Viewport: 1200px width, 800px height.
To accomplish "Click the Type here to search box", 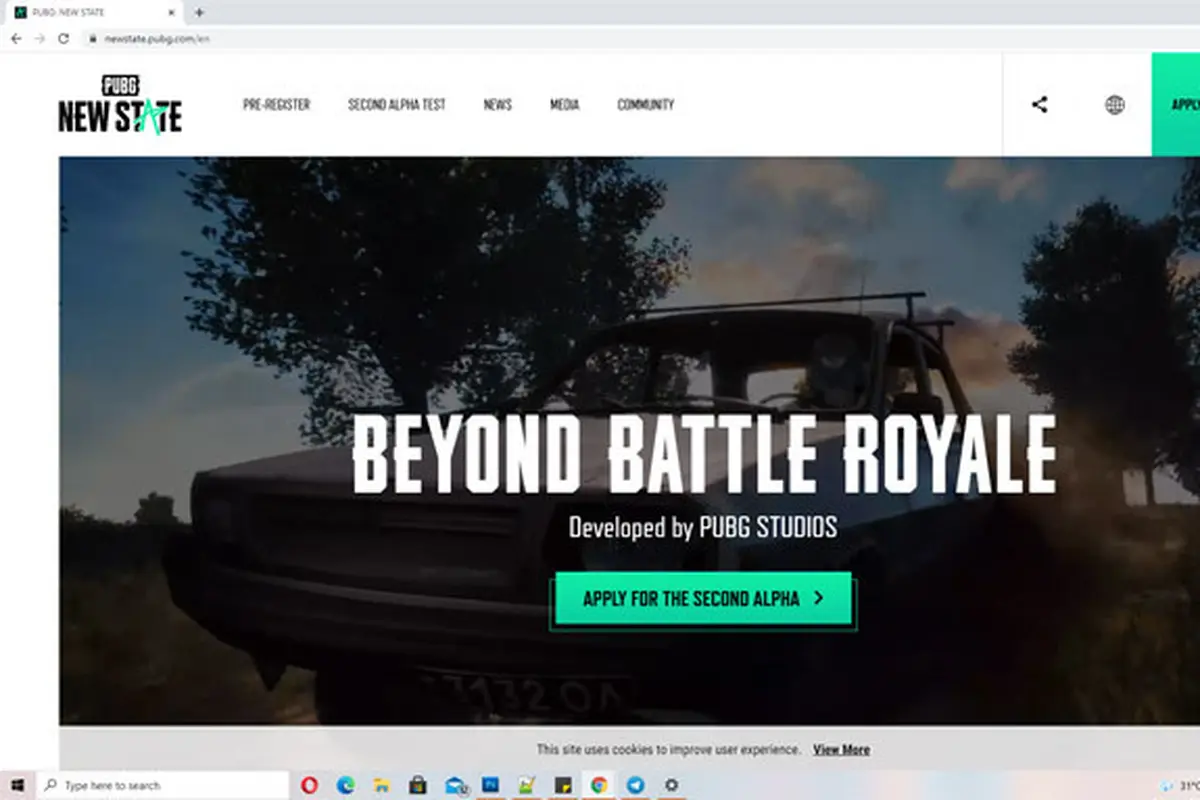I will 163,785.
